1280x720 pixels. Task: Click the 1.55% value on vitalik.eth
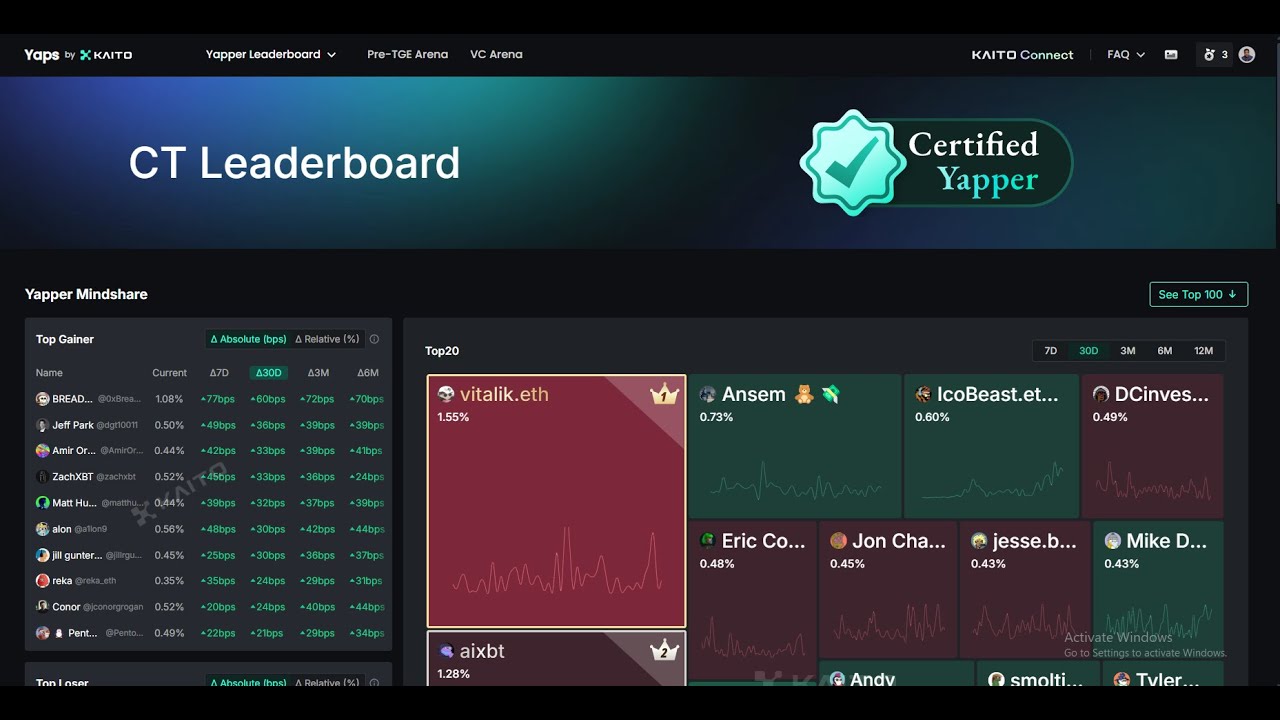tap(453, 417)
